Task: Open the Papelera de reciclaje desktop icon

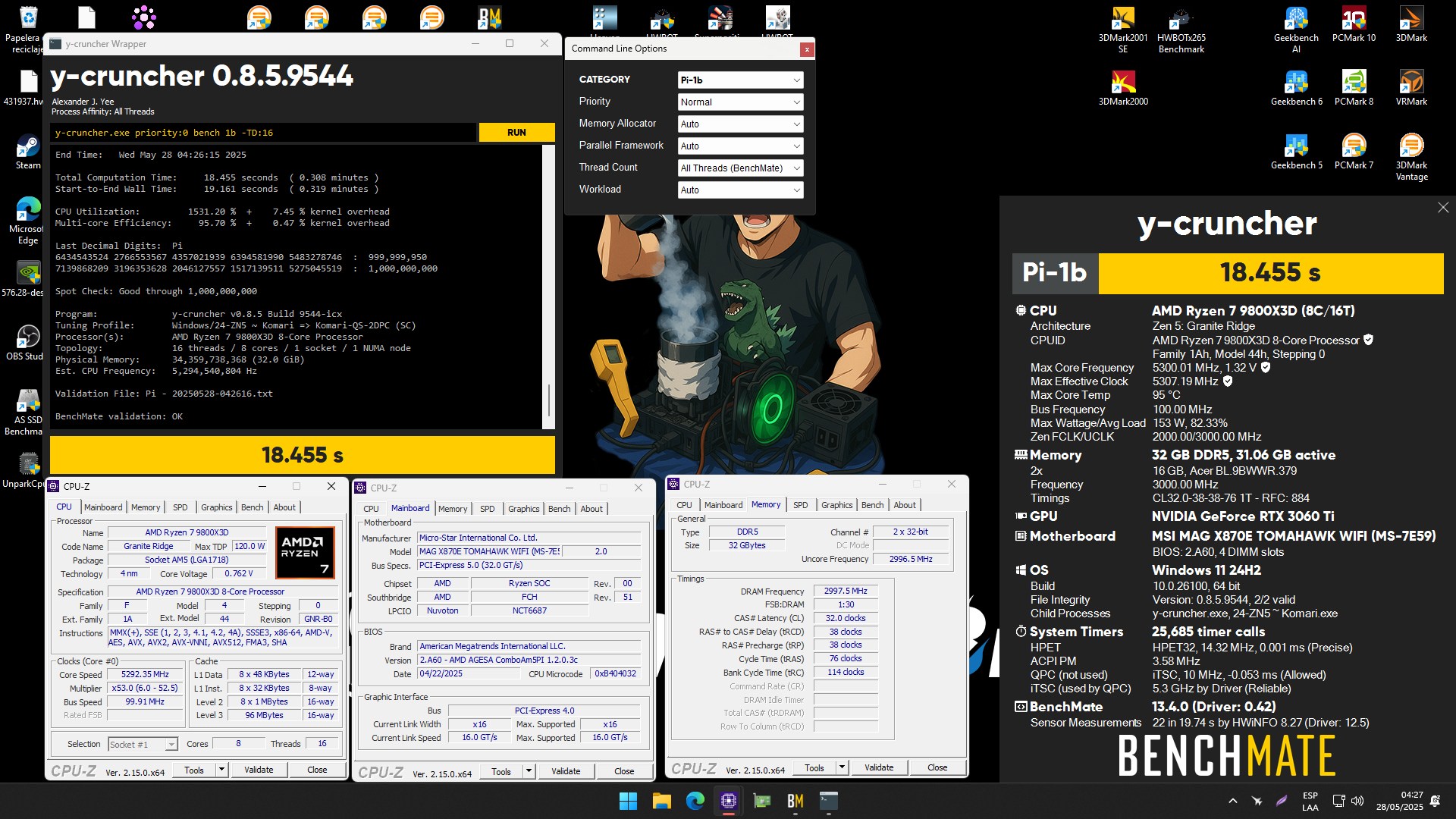Action: [x=27, y=29]
